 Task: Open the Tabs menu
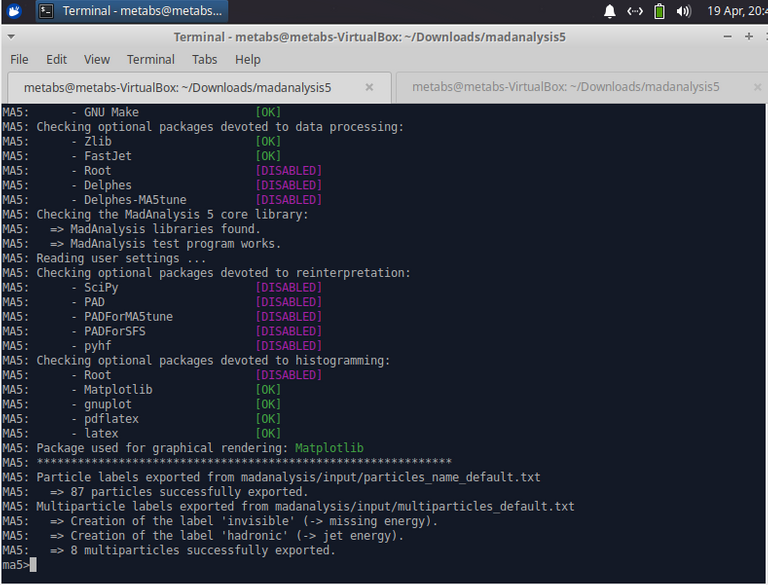(204, 60)
